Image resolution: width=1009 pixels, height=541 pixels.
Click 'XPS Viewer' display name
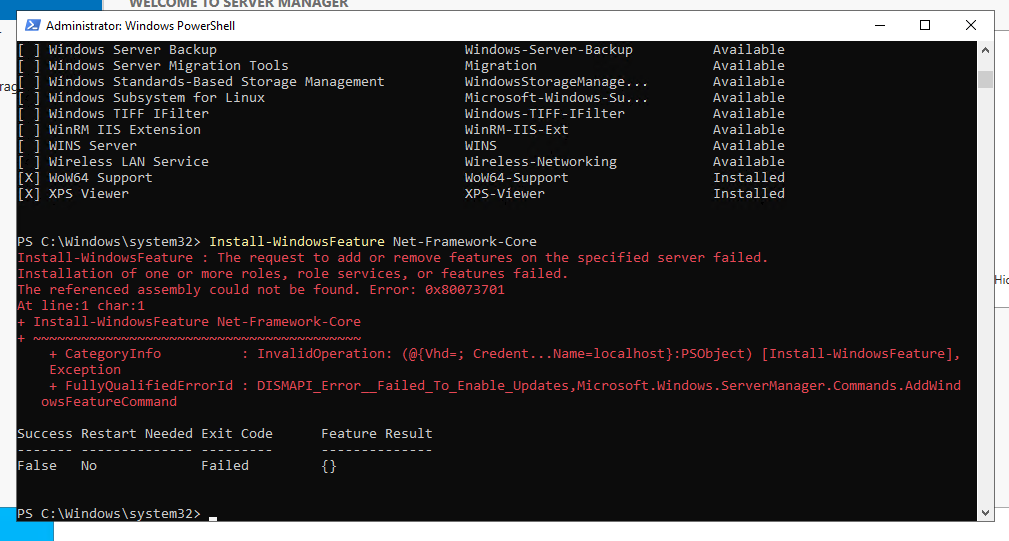pyautogui.click(x=89, y=194)
